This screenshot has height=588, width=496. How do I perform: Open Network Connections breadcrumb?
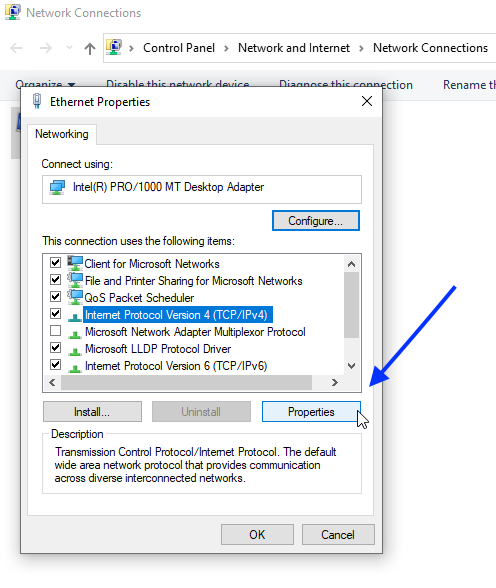(x=430, y=48)
